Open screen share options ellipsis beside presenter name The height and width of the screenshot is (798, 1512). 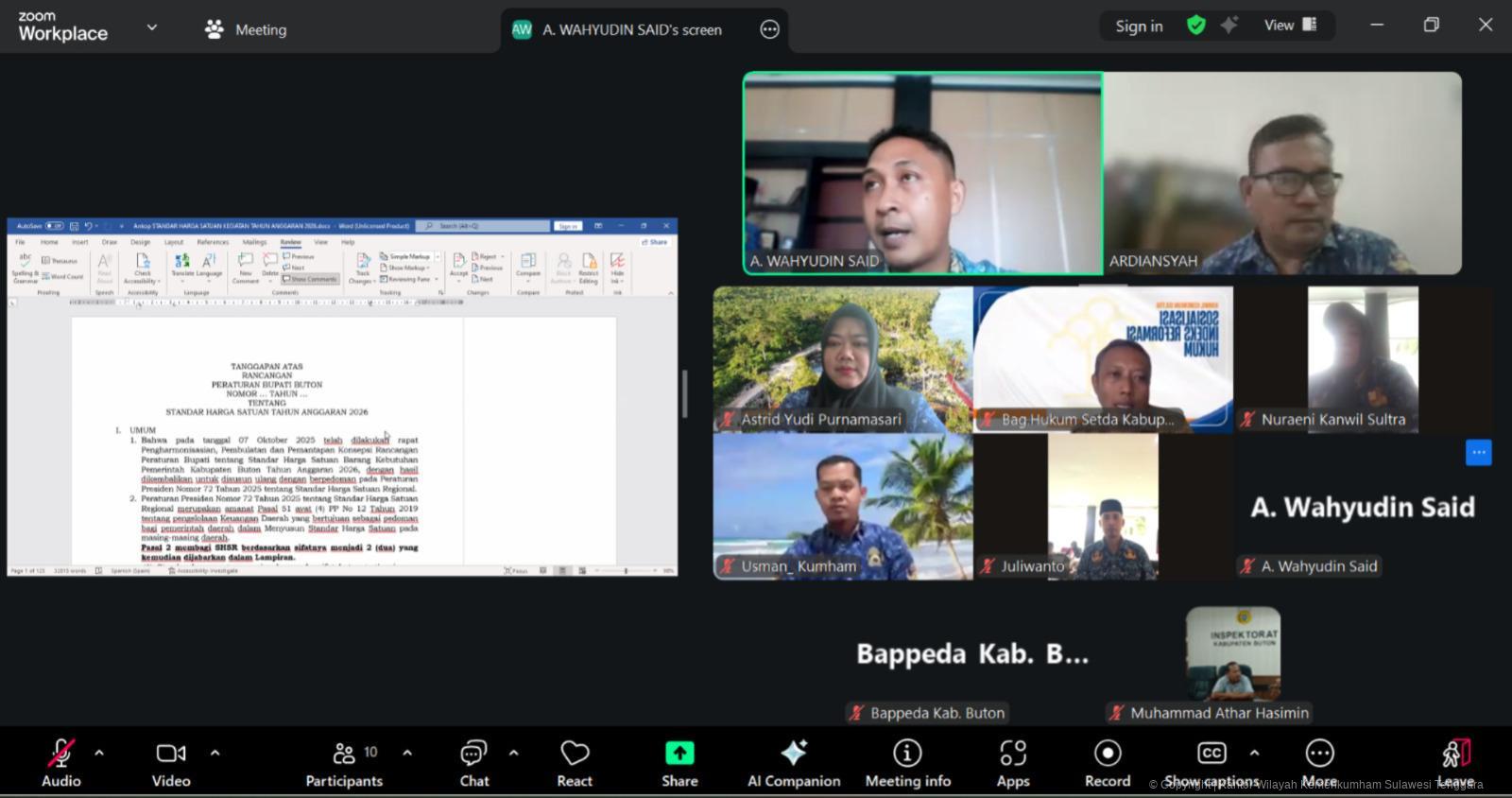point(769,30)
